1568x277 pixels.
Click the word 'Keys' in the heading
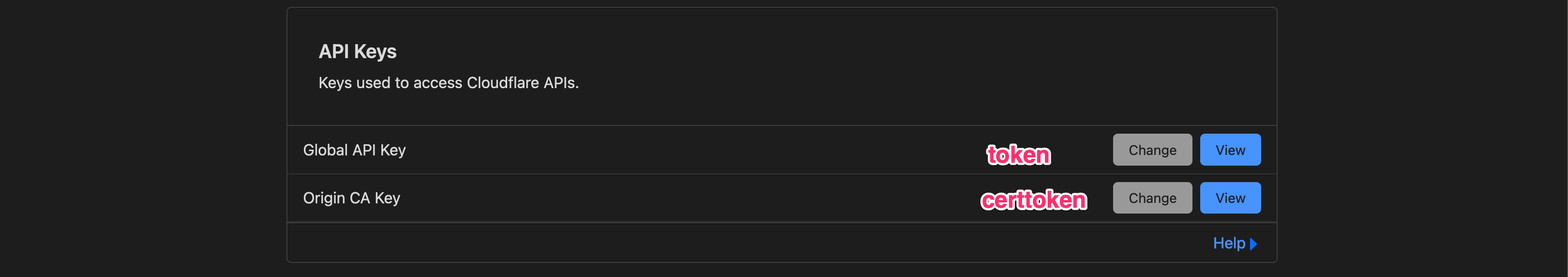tap(375, 52)
